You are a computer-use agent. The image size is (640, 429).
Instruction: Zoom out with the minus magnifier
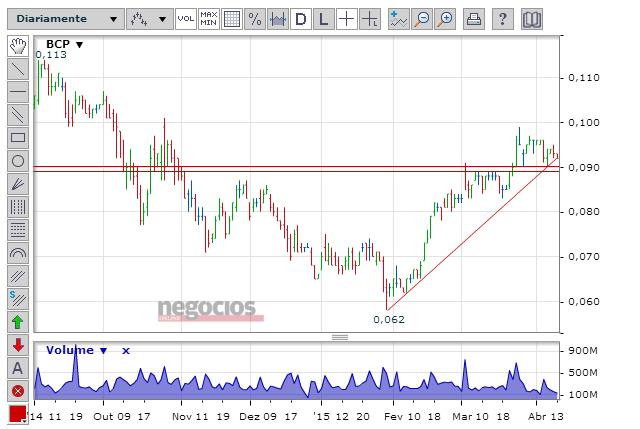tap(422, 19)
